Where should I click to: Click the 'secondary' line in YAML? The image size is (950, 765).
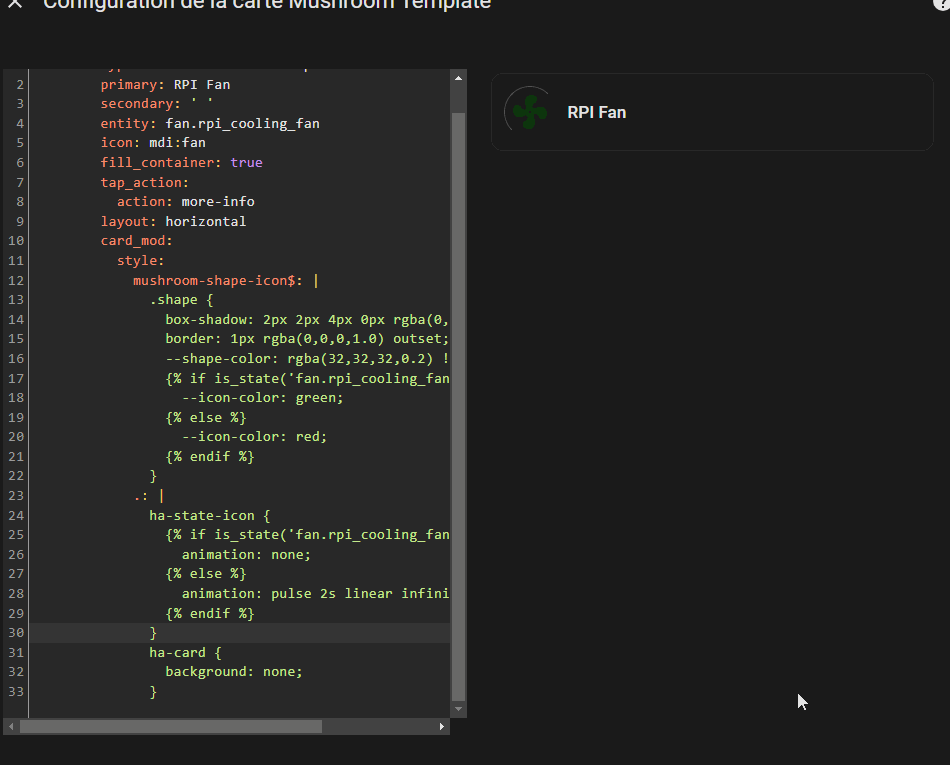[x=156, y=104]
